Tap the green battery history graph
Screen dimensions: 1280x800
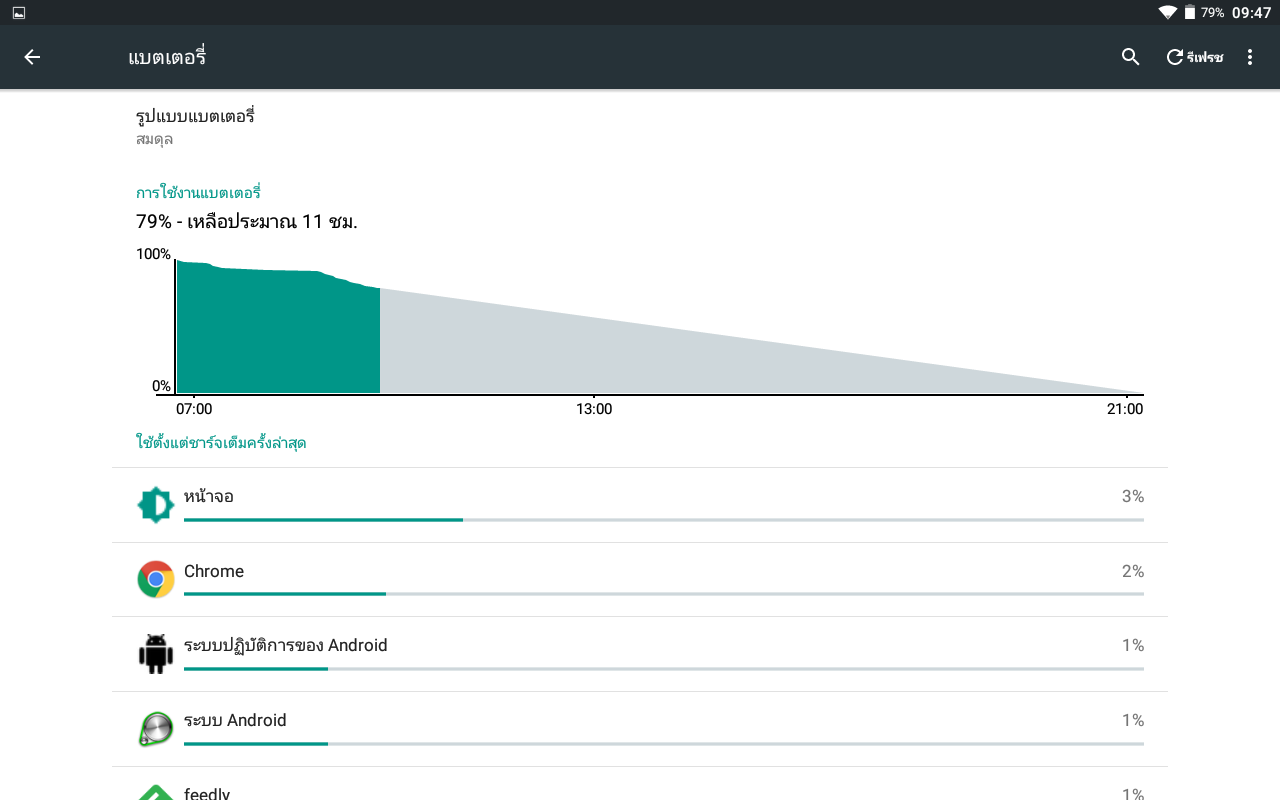tap(278, 330)
